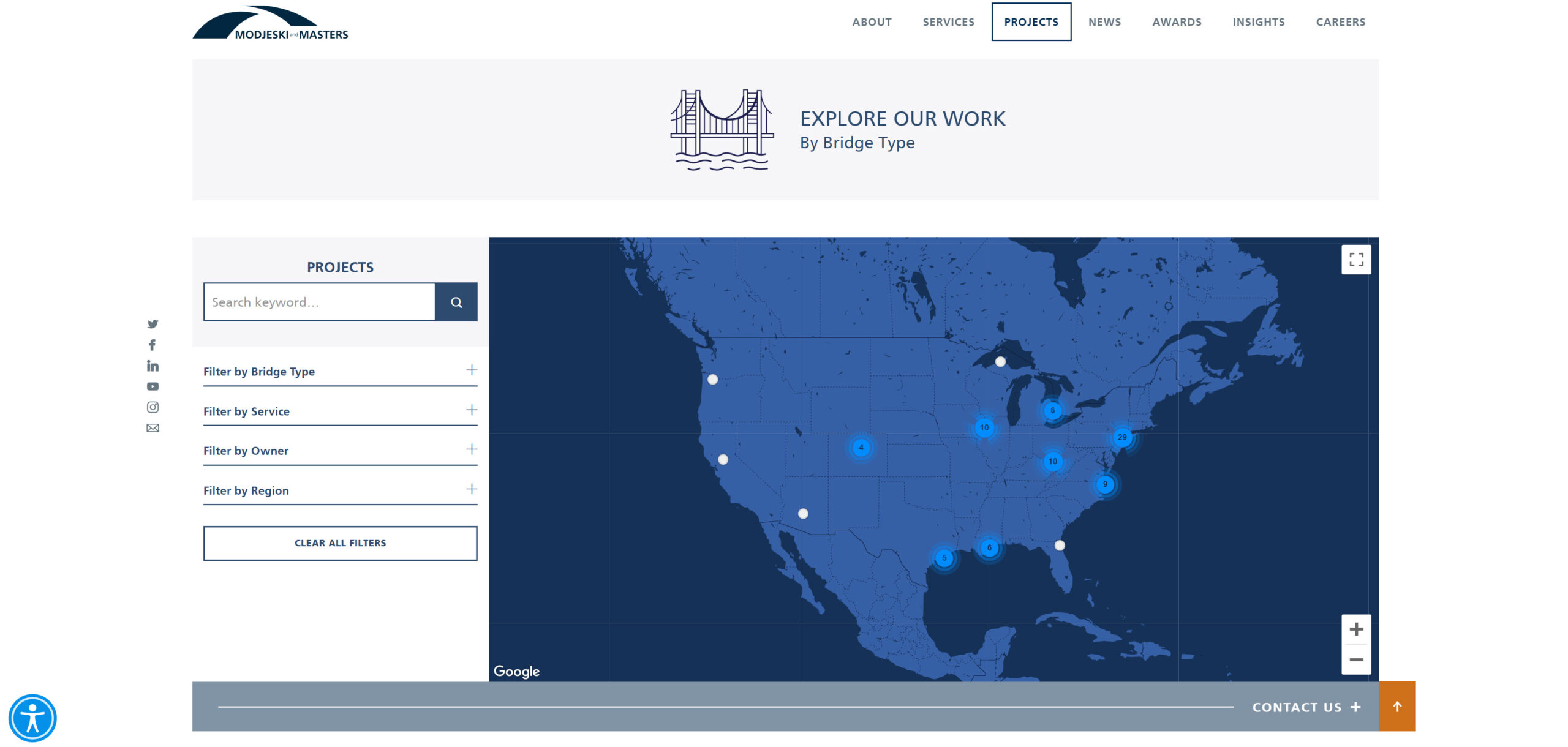Image resolution: width=1568 pixels, height=747 pixels.
Task: Open the YouTube social link icon
Action: [153, 386]
